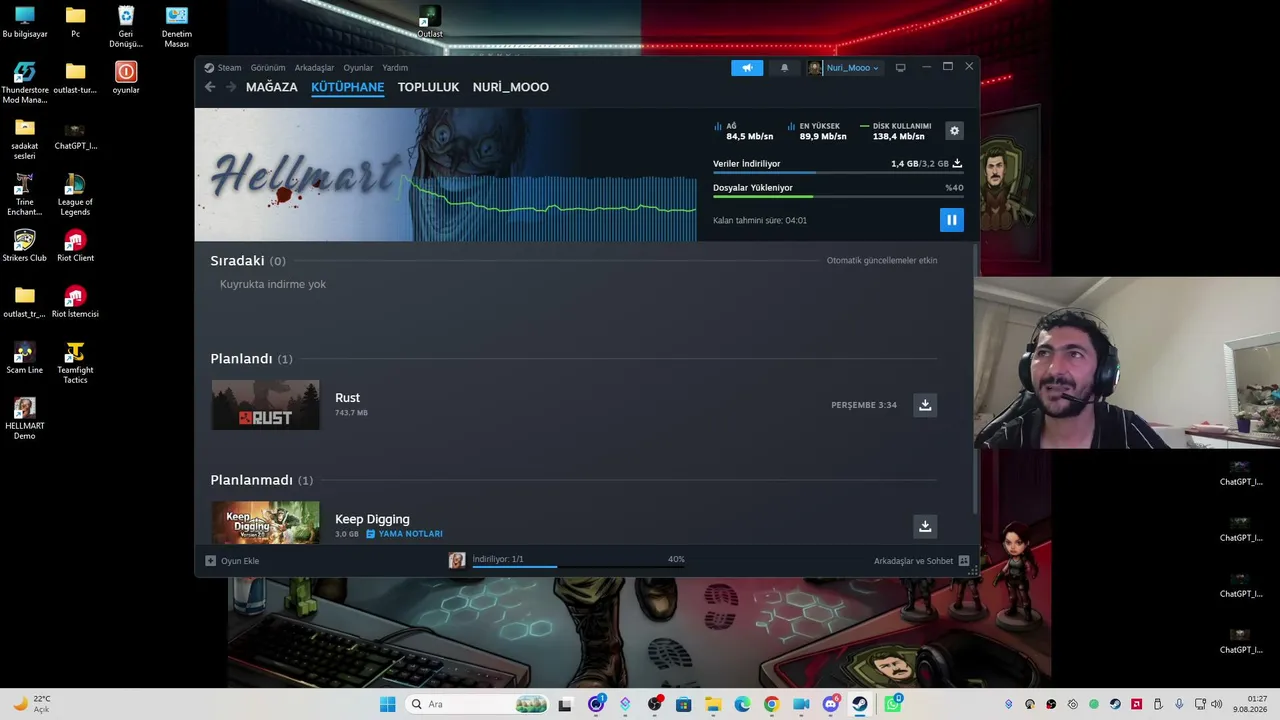Open Discord from the taskbar
Viewport: 1280px width, 720px height.
pos(830,704)
